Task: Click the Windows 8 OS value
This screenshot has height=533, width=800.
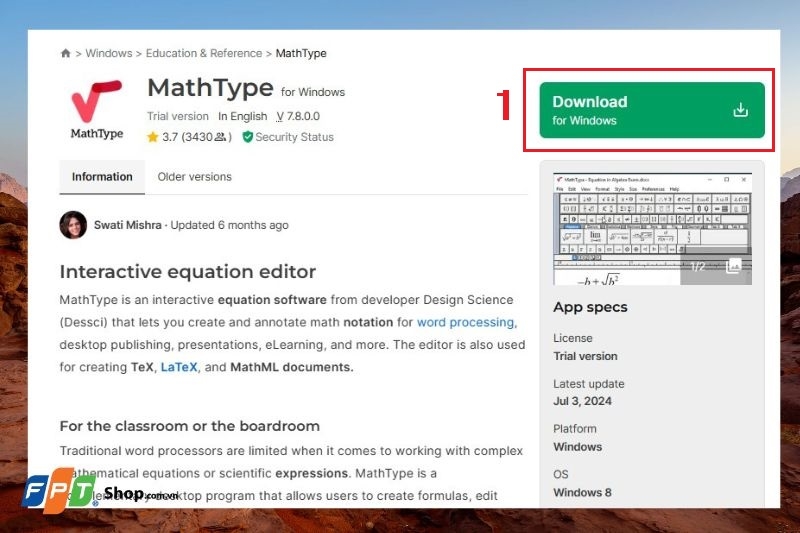Action: pyautogui.click(x=582, y=493)
